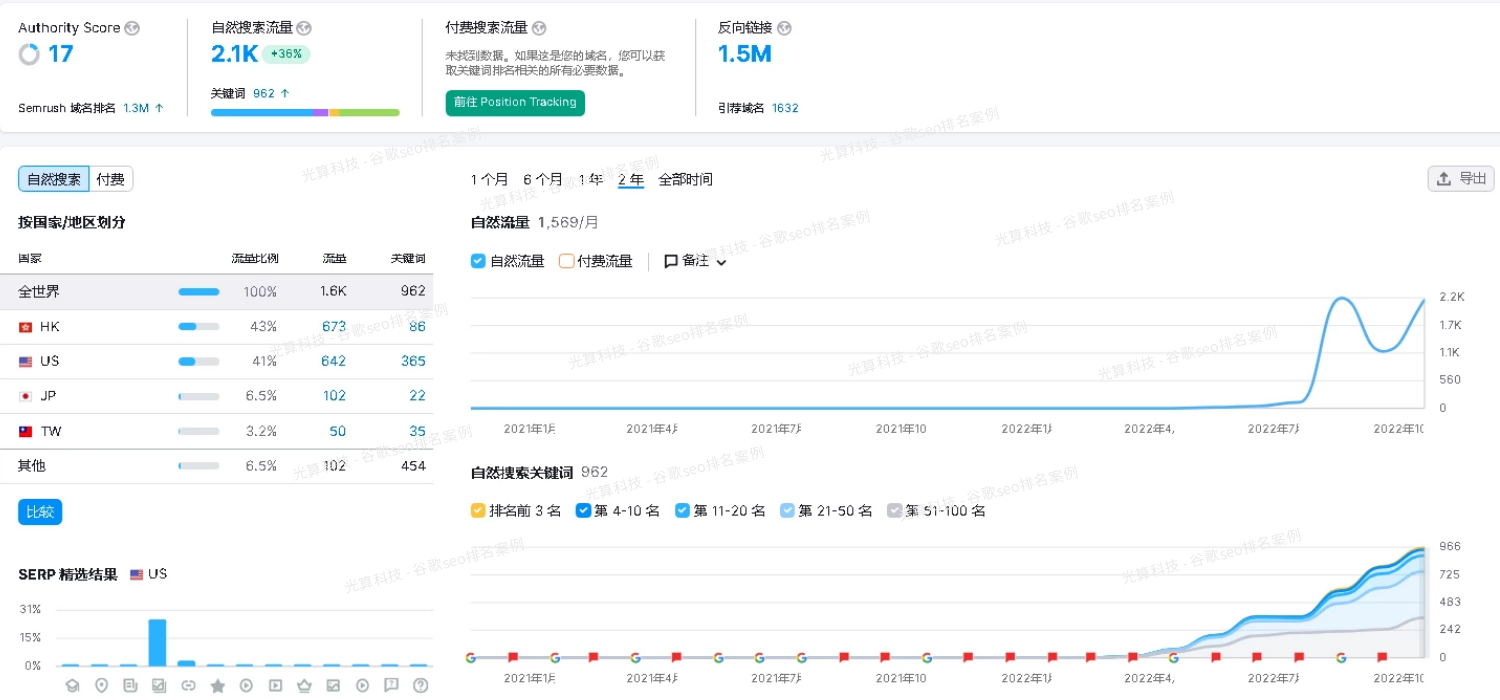Switch to the 付费 tab
The image size is (1500, 700).
[111, 179]
